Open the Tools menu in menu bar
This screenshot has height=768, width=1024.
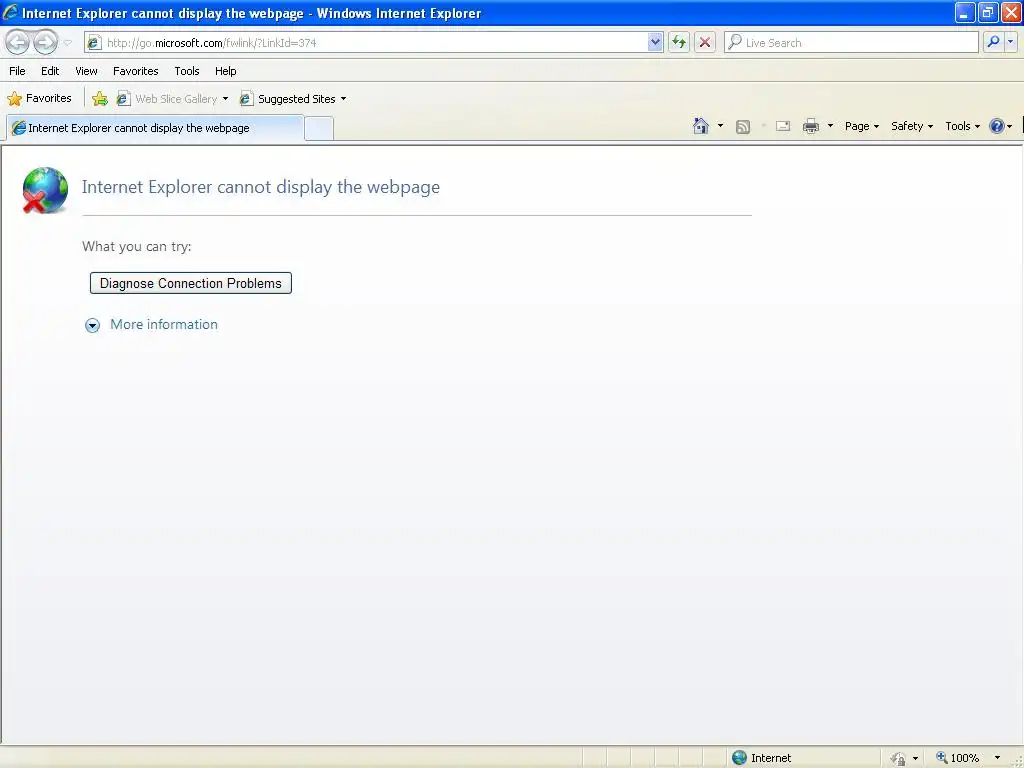coord(187,71)
